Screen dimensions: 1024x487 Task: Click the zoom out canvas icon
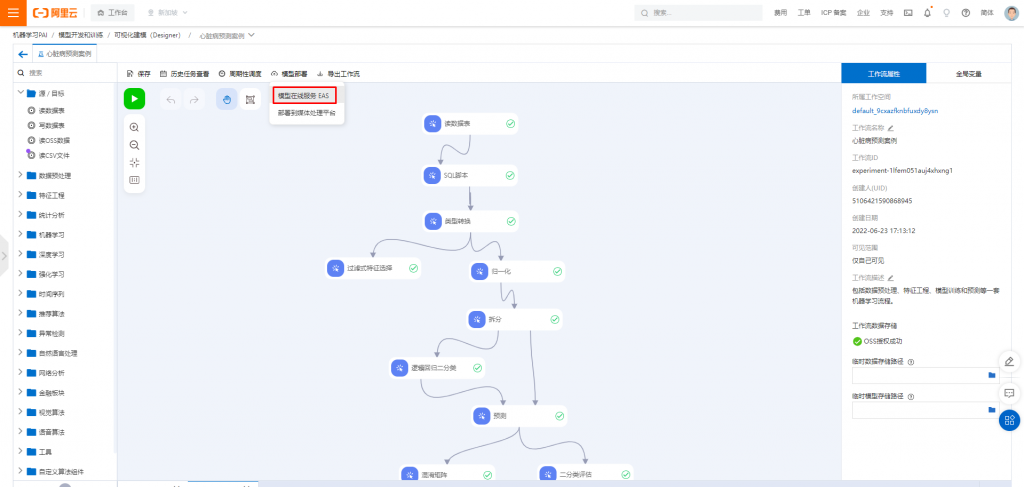click(x=135, y=145)
